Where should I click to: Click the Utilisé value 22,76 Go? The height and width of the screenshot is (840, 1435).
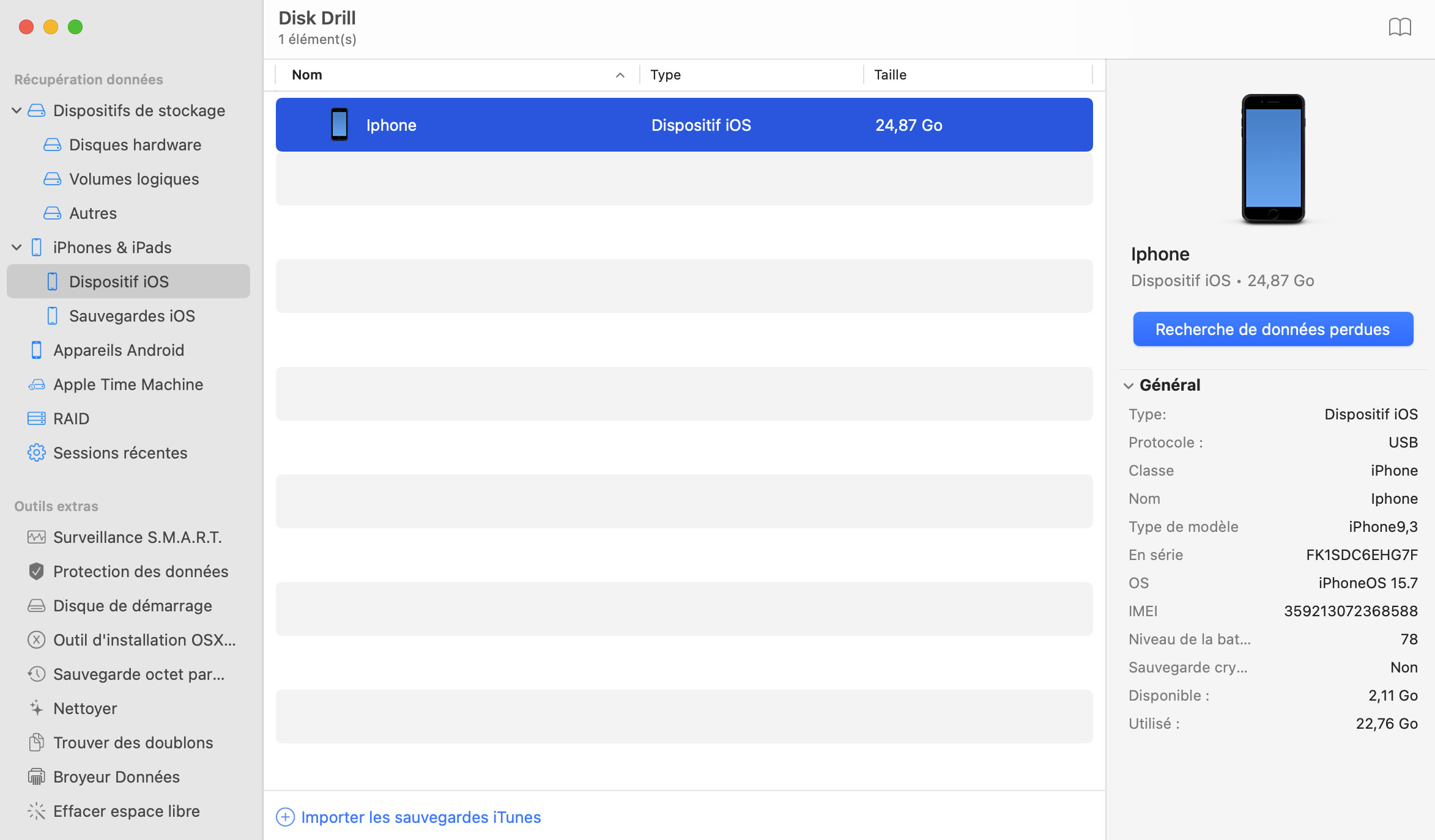[x=1387, y=724]
